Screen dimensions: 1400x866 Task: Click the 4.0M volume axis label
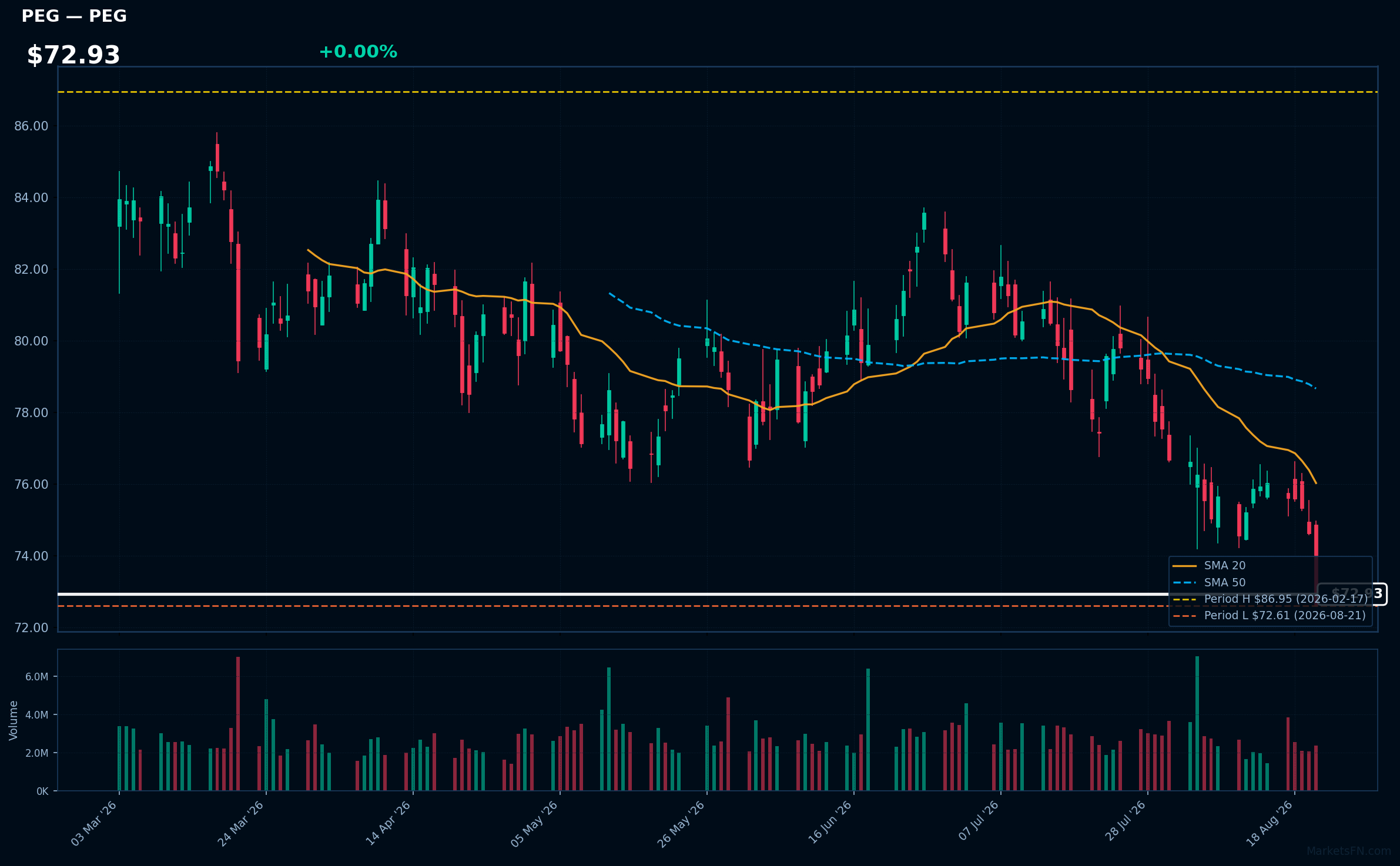point(36,715)
